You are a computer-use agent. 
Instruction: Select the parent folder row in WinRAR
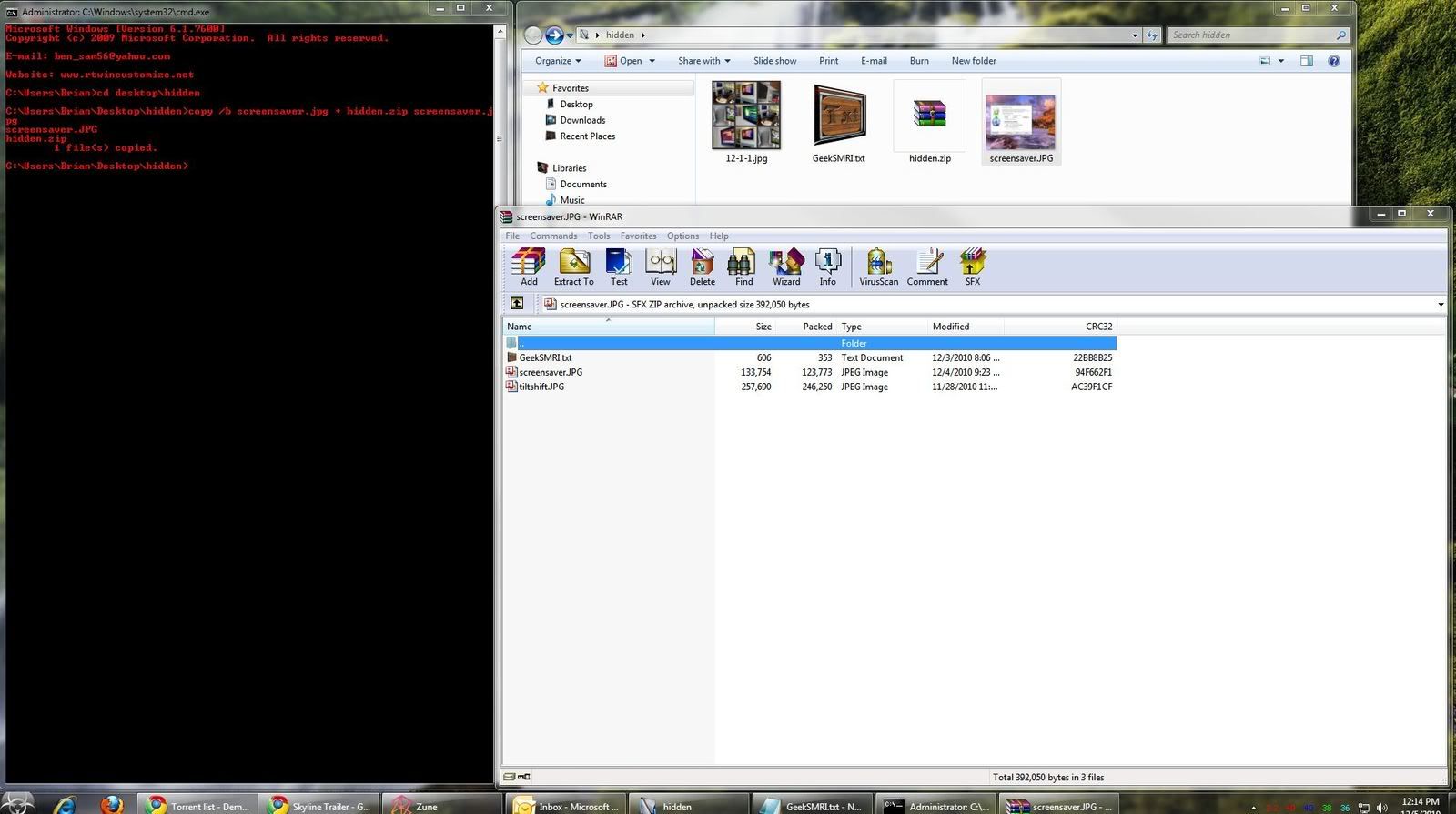(x=810, y=343)
